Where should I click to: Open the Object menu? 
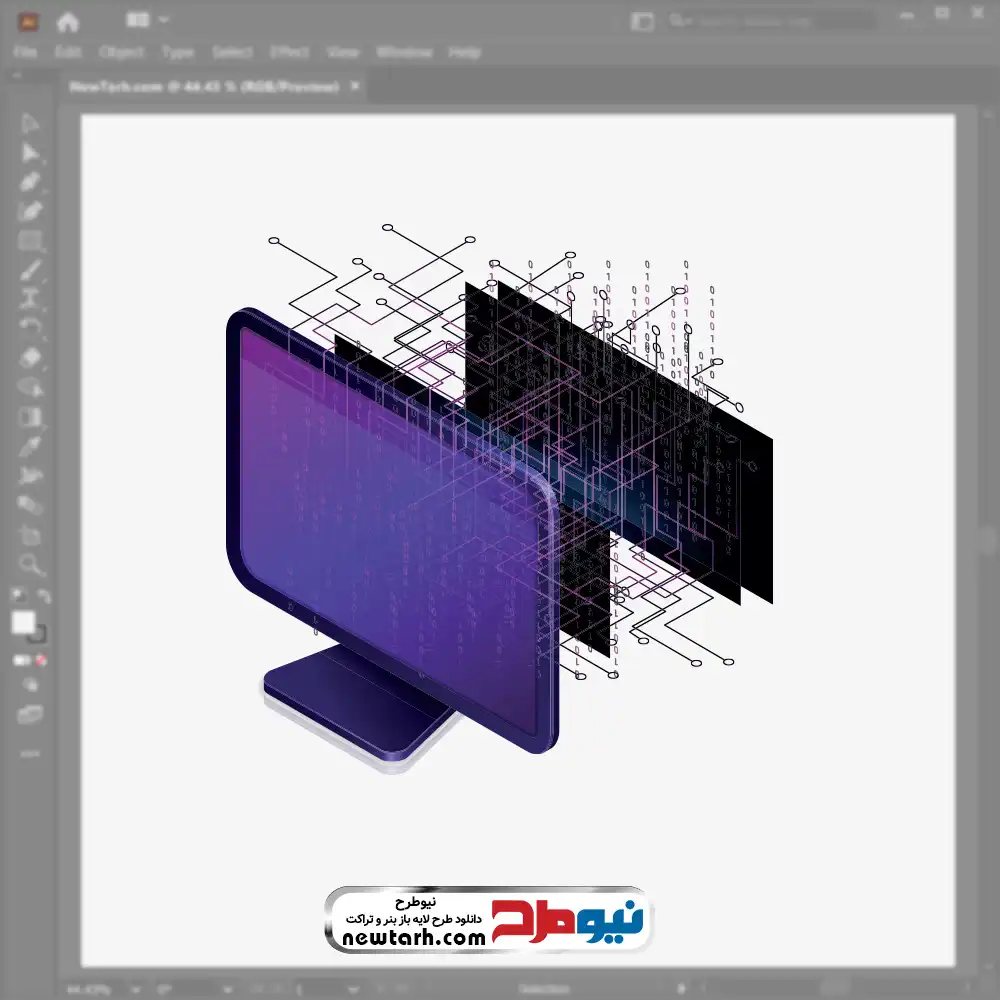[x=121, y=52]
